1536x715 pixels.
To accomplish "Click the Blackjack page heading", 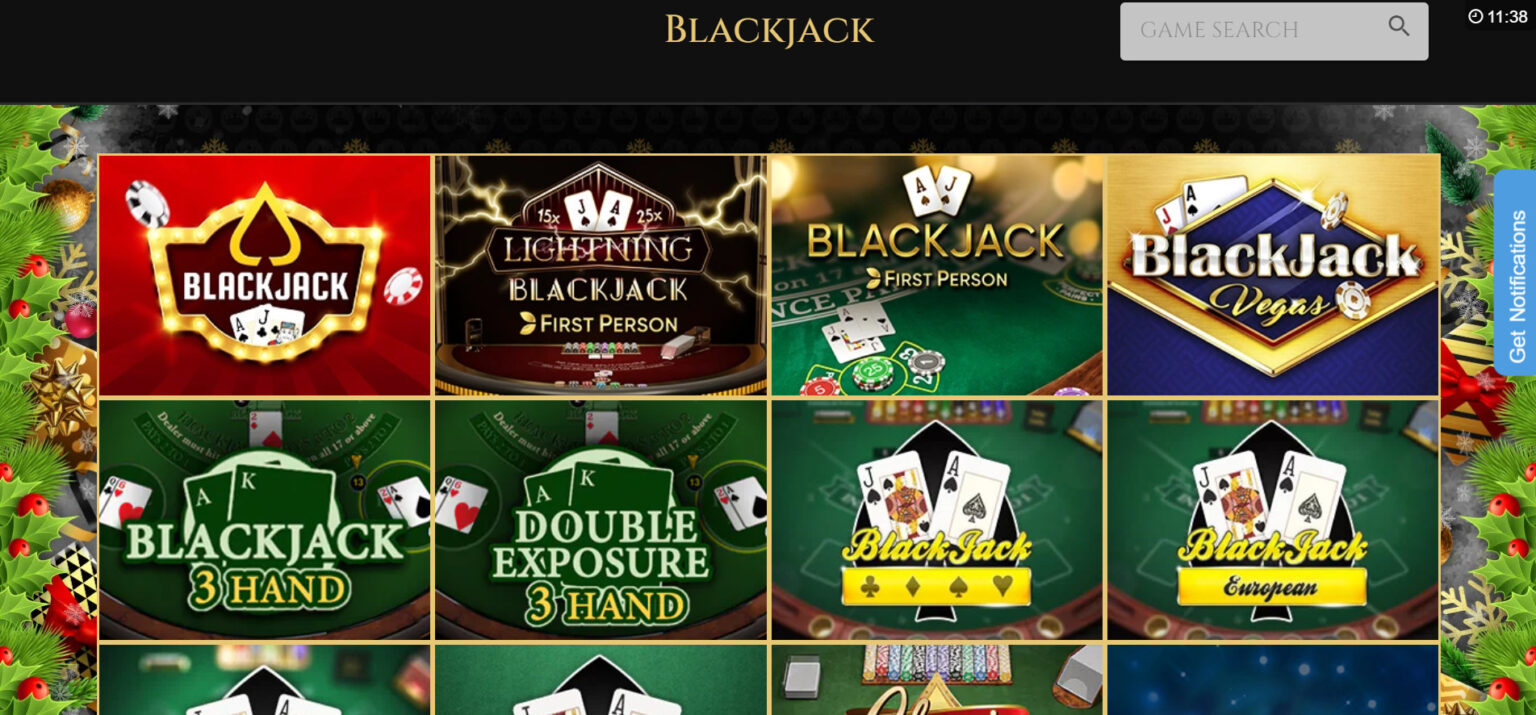I will (769, 30).
